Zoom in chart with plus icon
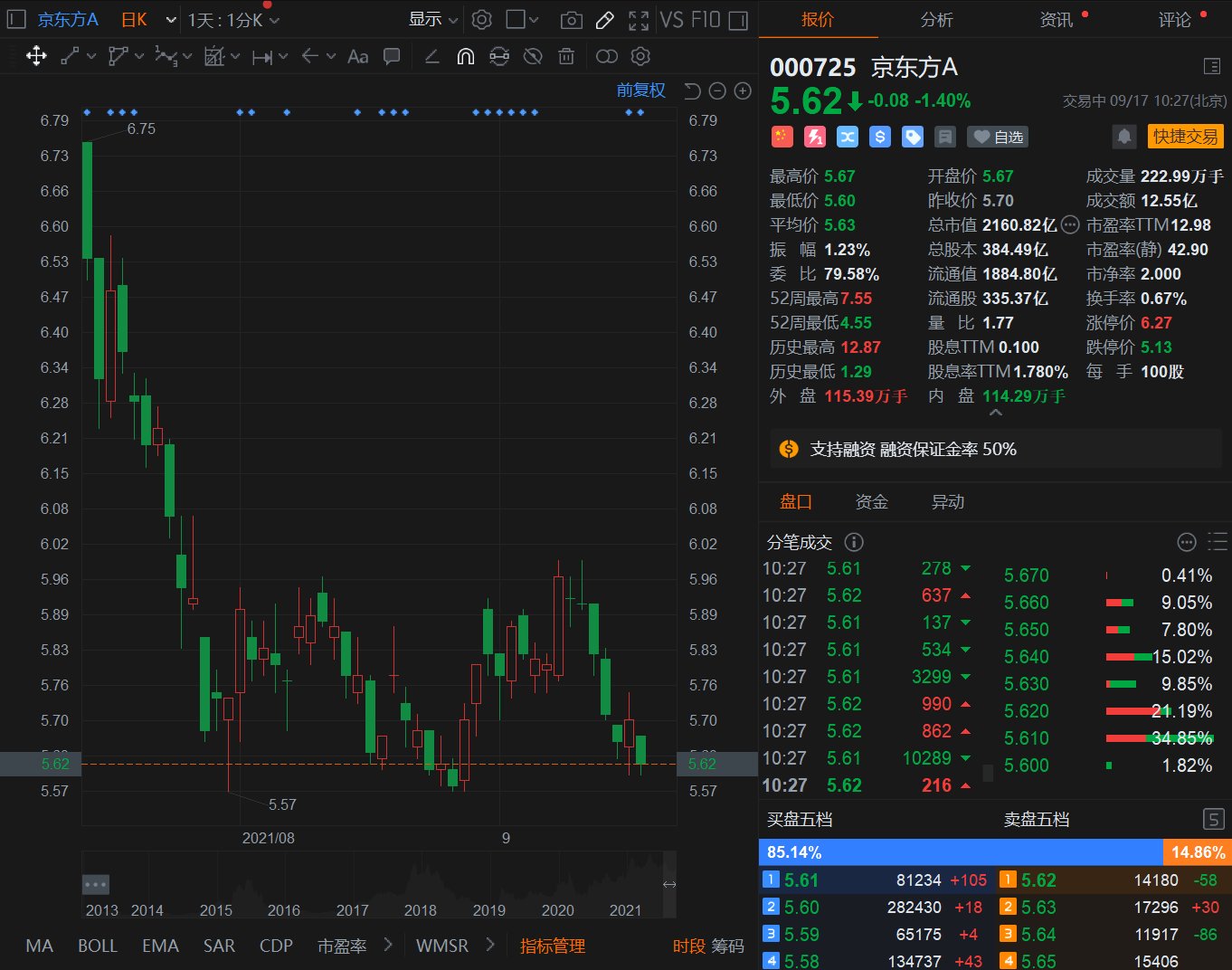 coord(743,90)
